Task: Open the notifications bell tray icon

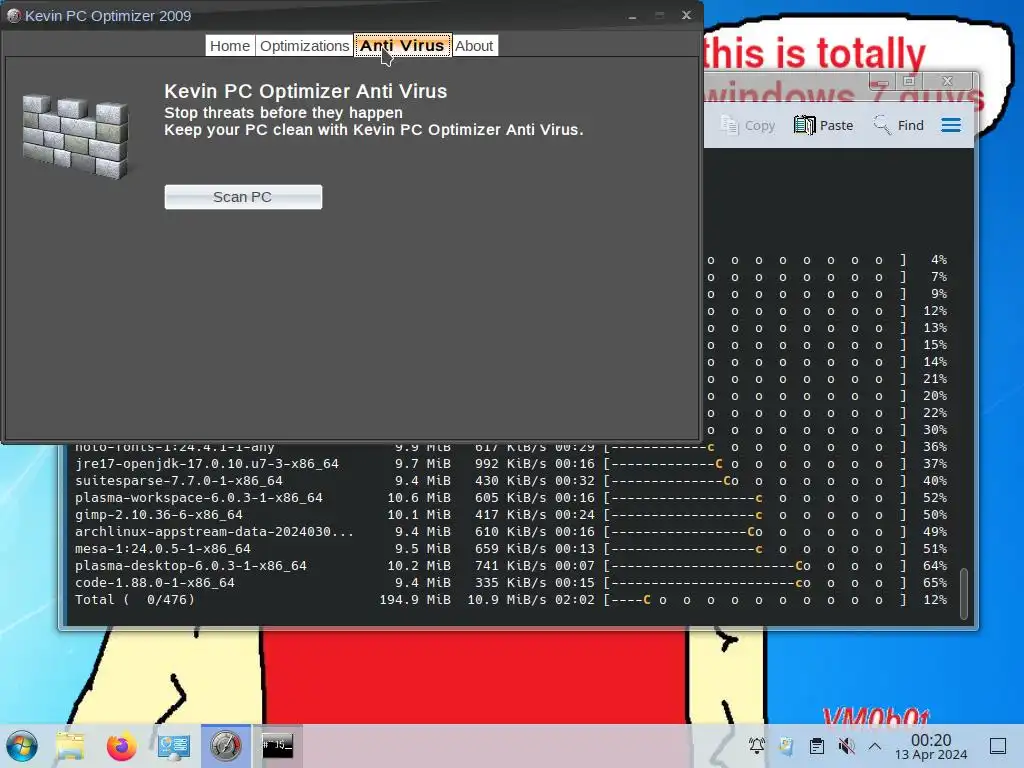Action: tap(757, 746)
